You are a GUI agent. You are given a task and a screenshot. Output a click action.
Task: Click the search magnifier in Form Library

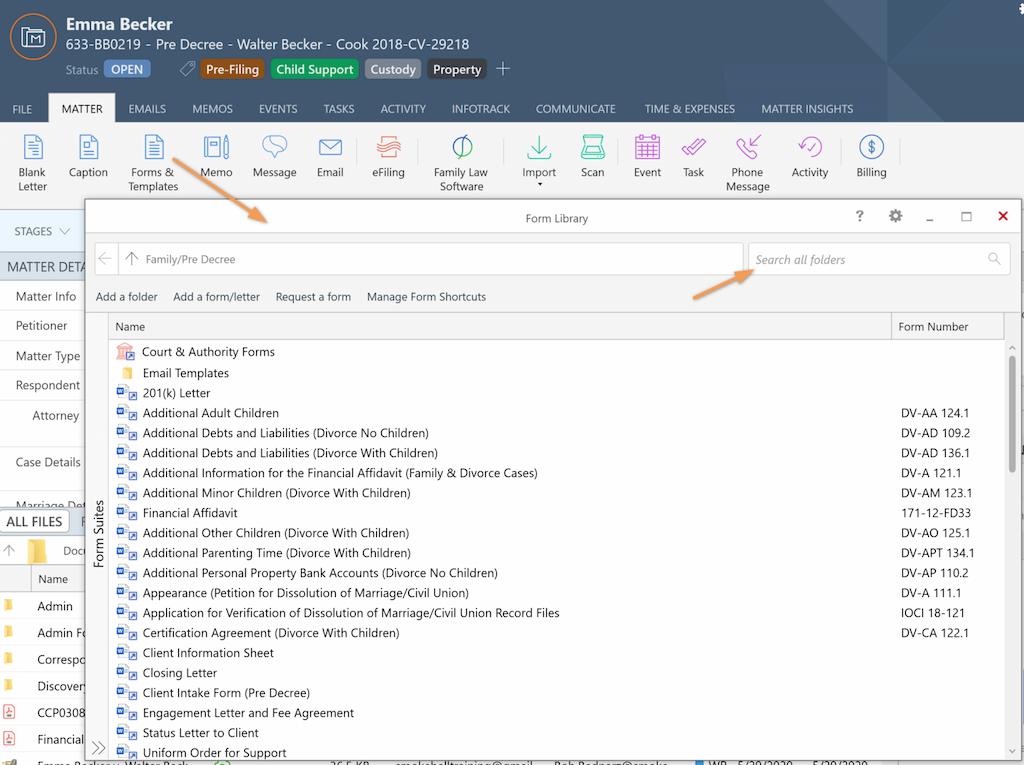pos(994,259)
